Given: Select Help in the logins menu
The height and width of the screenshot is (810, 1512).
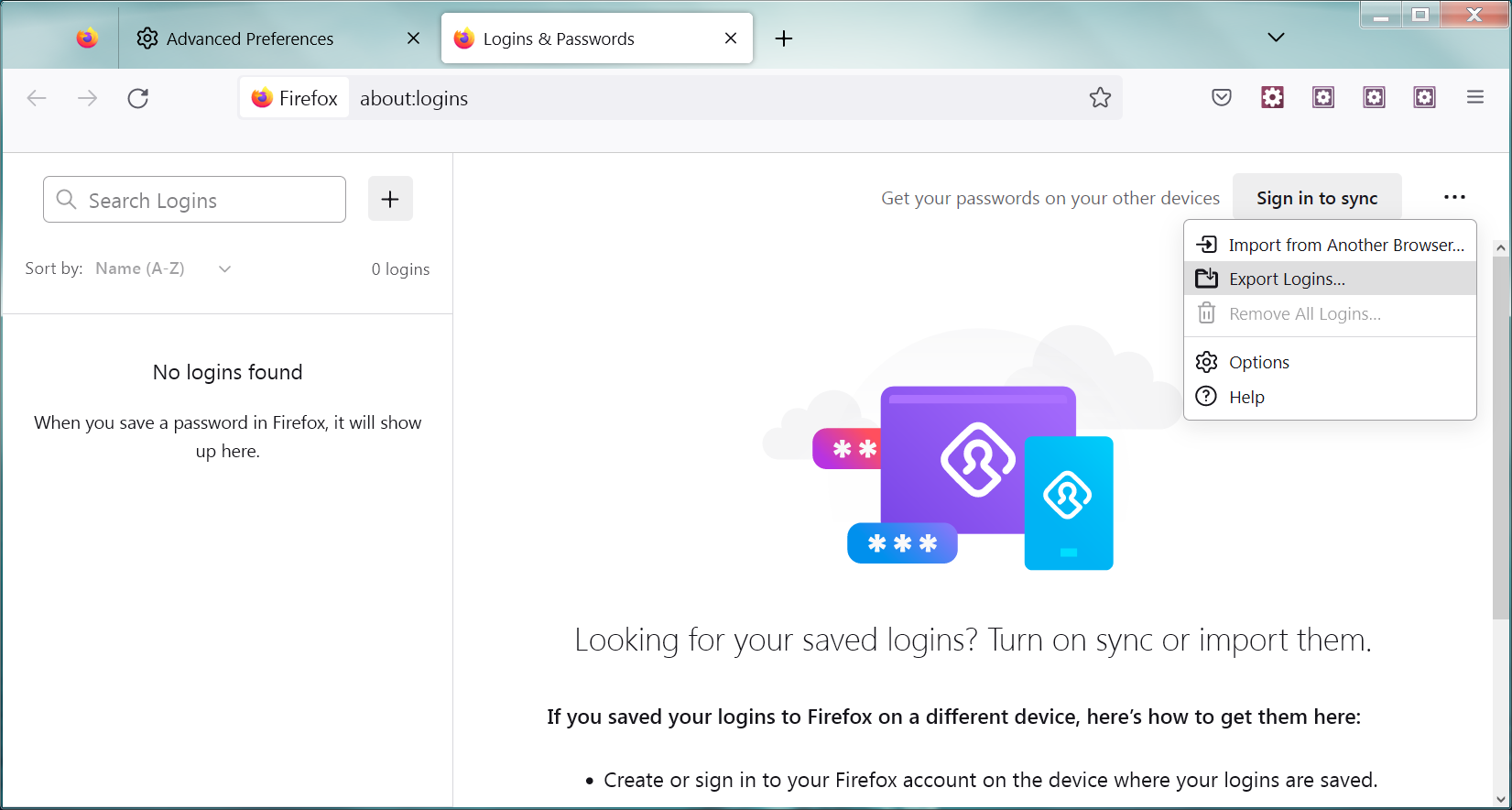Looking at the screenshot, I should pyautogui.click(x=1246, y=398).
